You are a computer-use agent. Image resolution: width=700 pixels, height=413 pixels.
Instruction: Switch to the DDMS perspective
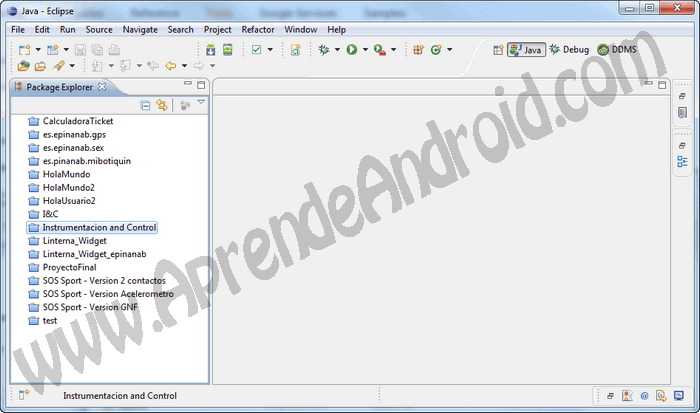coord(617,50)
